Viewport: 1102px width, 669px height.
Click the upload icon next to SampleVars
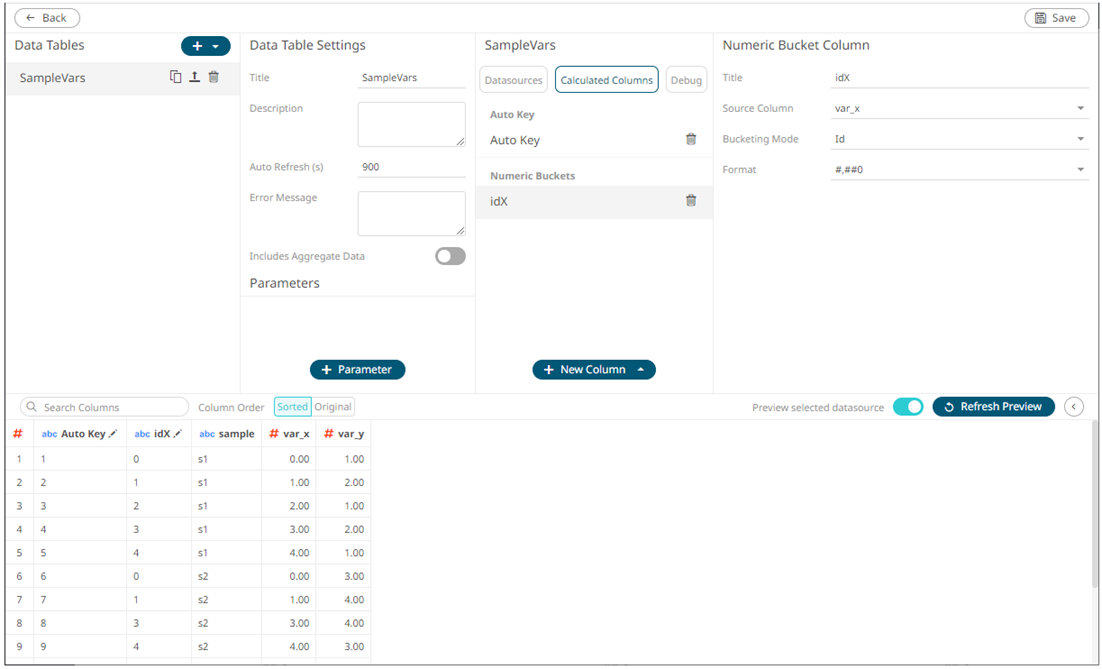tap(194, 77)
